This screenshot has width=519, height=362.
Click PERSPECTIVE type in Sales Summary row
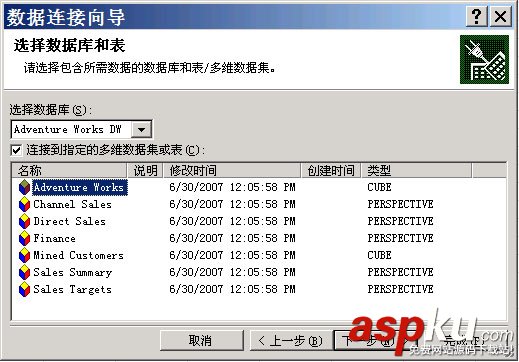point(400,272)
